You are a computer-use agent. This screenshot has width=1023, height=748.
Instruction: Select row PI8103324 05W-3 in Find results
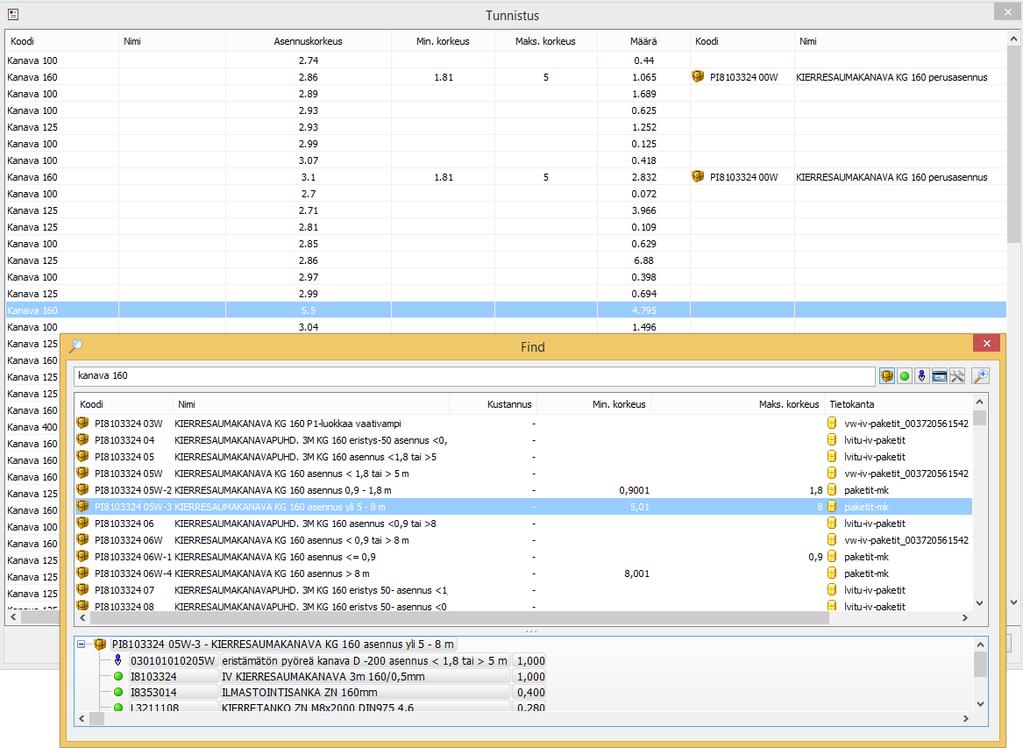click(523, 506)
